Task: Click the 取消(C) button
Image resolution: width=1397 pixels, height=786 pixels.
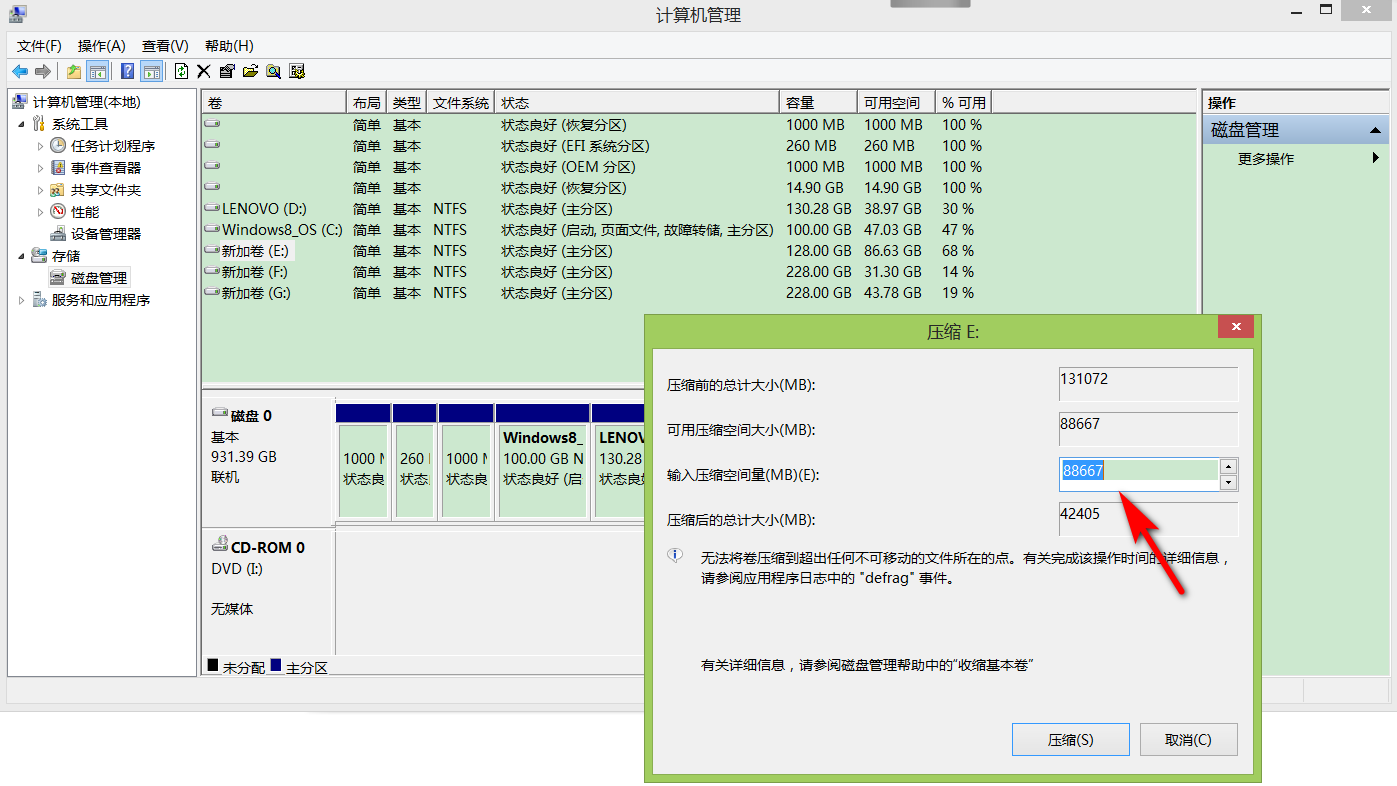Action: pos(1189,740)
